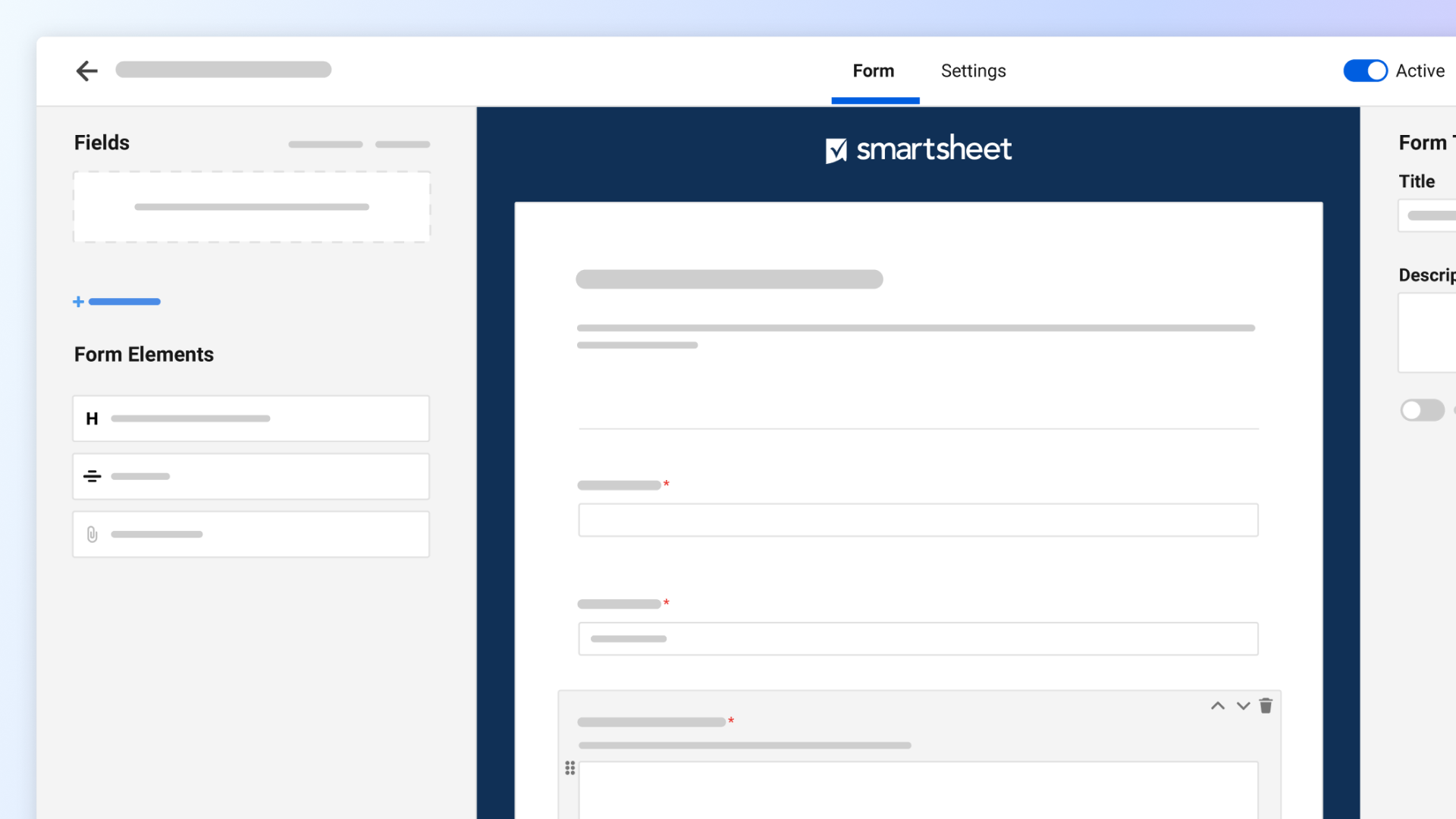The height and width of the screenshot is (819, 1456).
Task: Move the selected field up
Action: (x=1217, y=705)
